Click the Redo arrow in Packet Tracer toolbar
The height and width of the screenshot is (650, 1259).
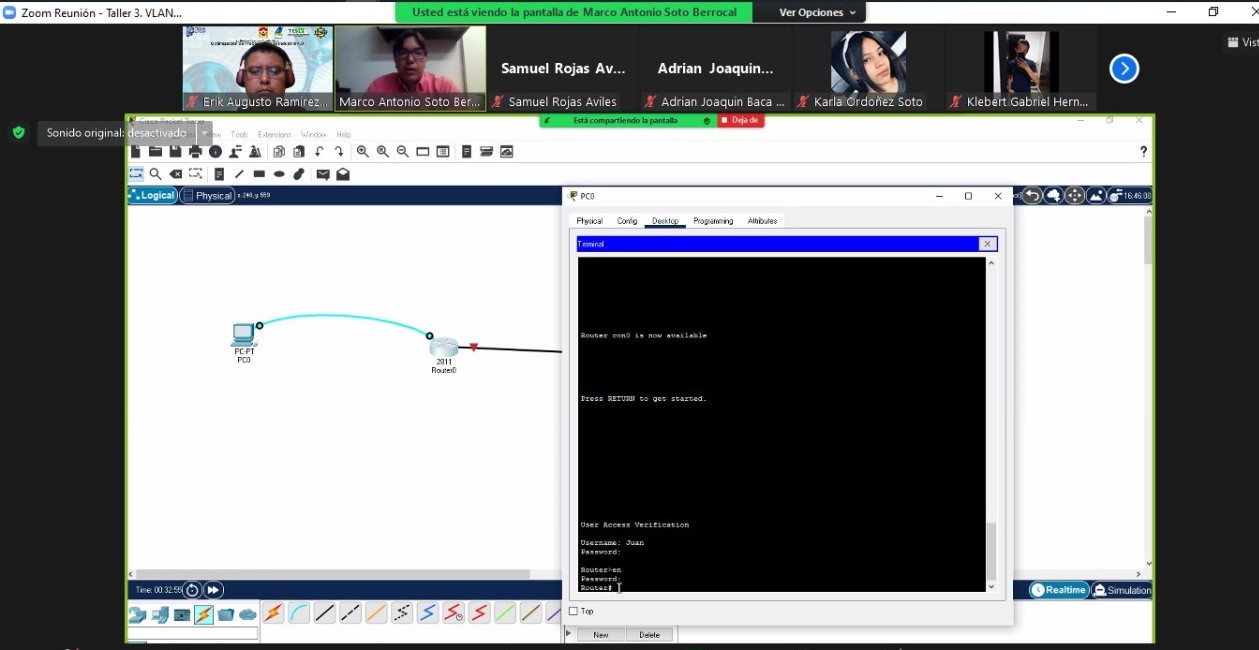tap(339, 152)
